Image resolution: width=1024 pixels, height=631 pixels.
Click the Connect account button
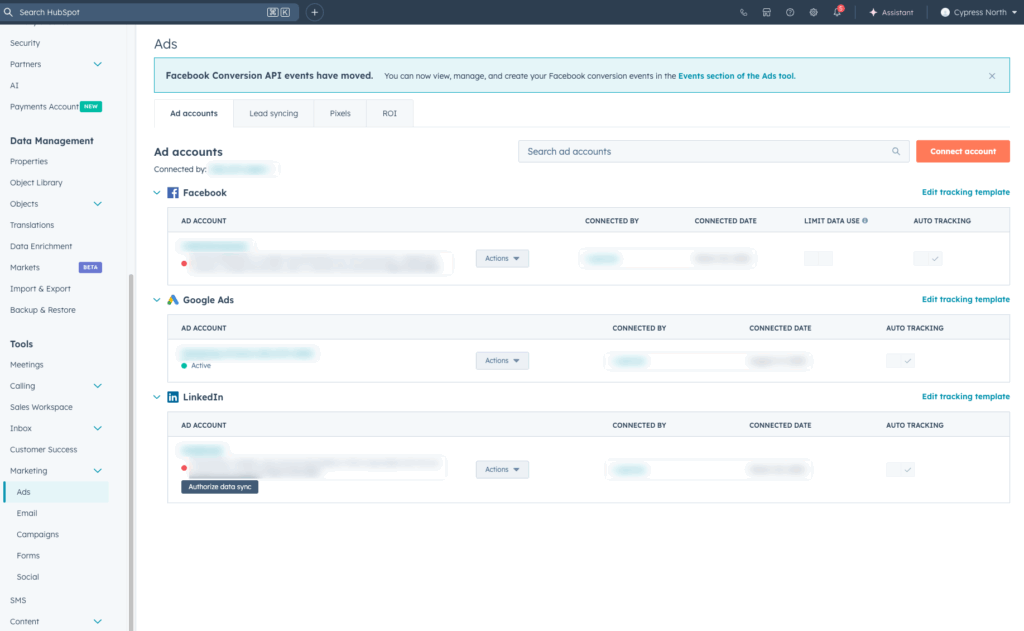point(962,151)
